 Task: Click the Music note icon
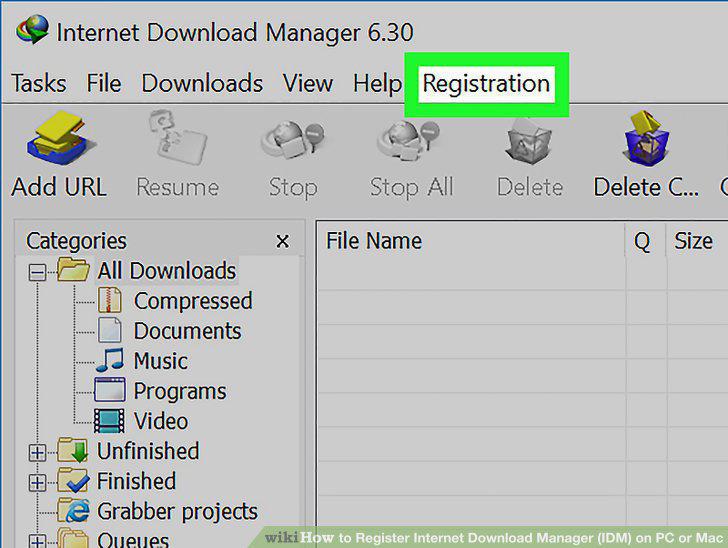coord(110,360)
